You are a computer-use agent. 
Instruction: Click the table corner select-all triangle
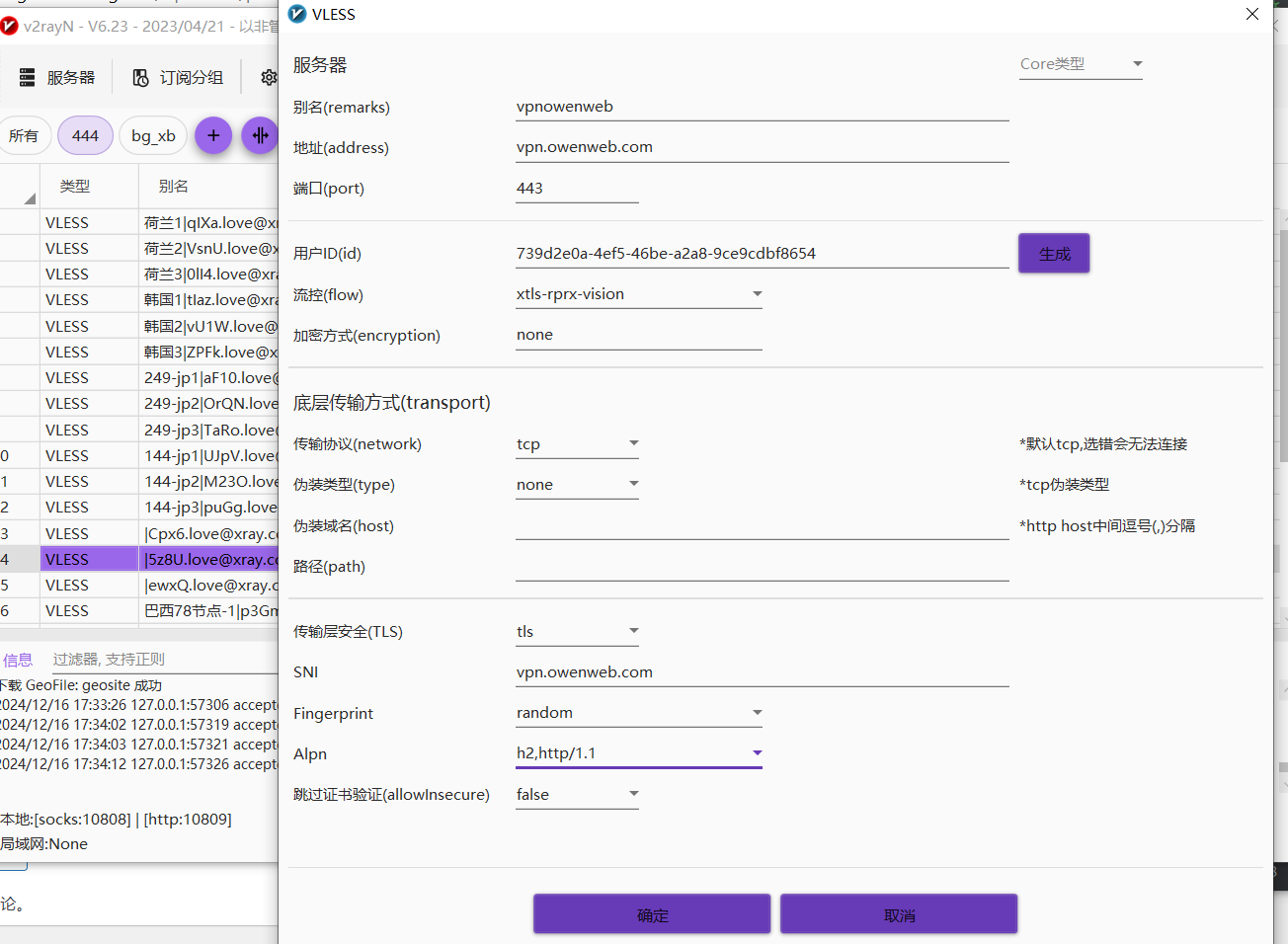[x=29, y=198]
